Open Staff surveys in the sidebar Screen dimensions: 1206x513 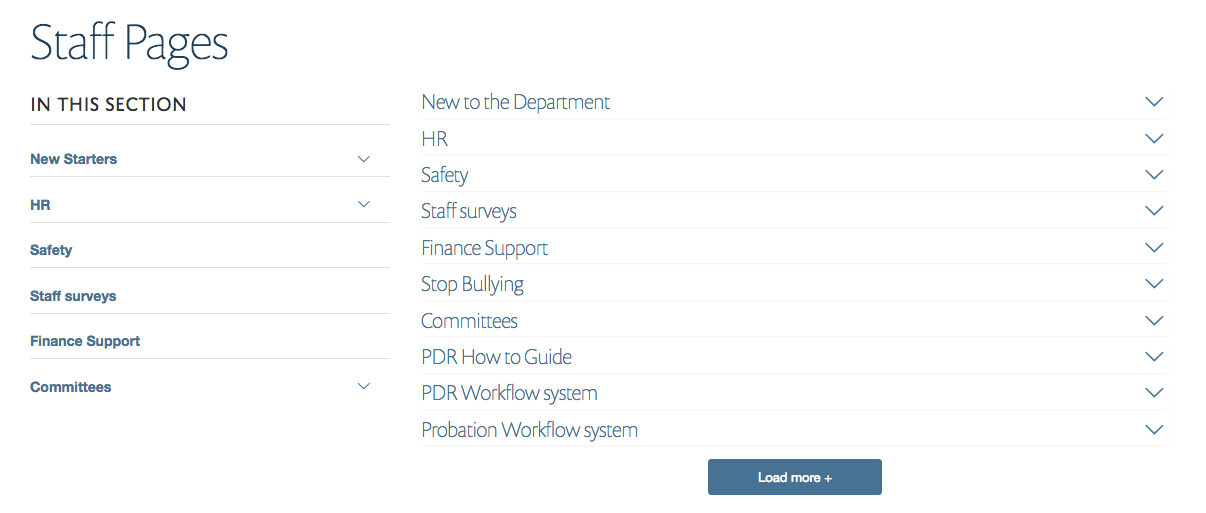73,296
